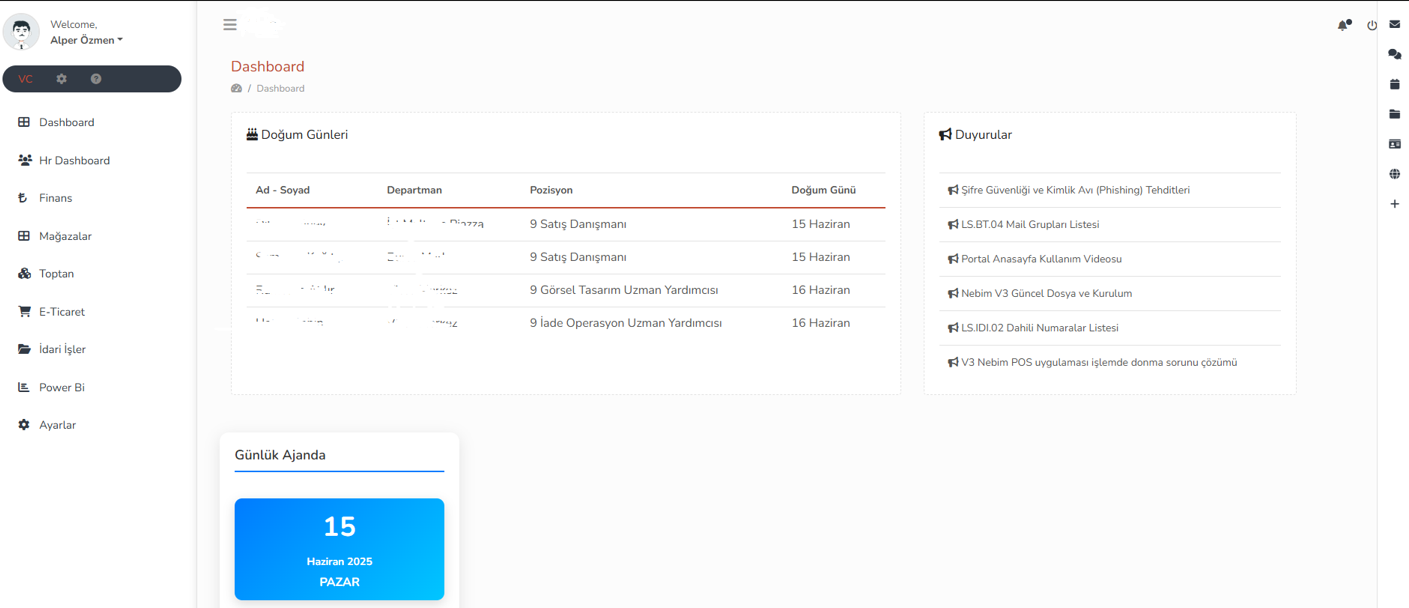
Task: Open the mail envelope icon
Action: (x=1395, y=24)
